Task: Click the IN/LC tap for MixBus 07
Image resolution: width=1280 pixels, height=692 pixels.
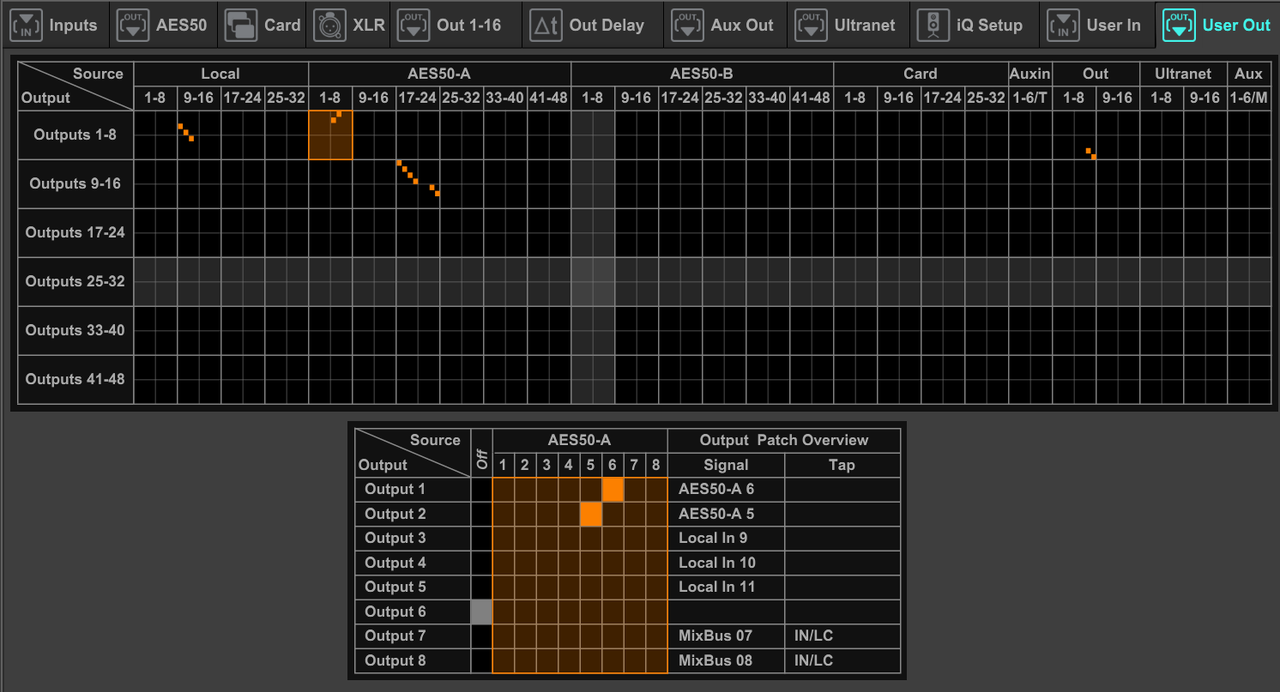Action: point(842,636)
